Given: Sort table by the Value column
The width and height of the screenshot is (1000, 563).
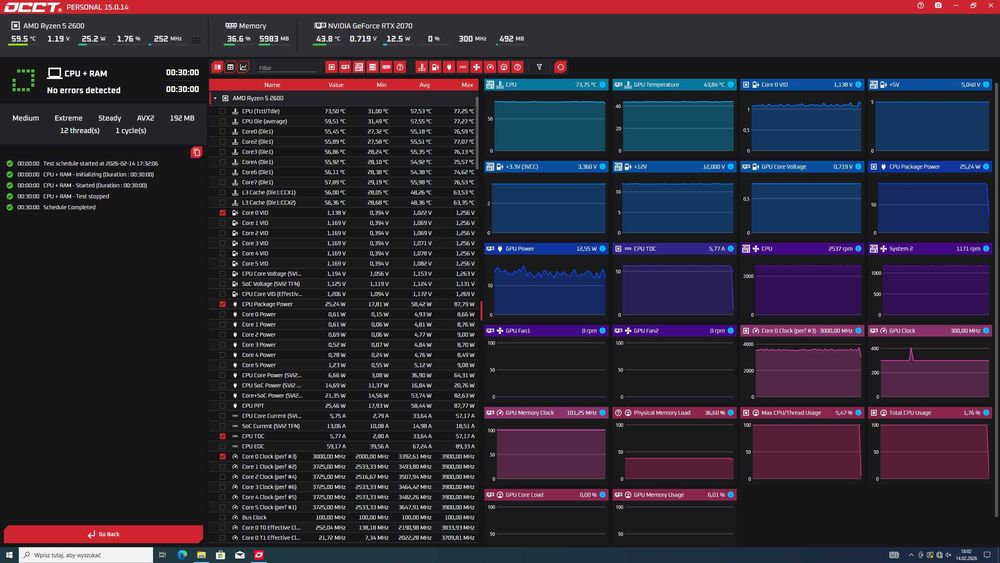Looking at the screenshot, I should coord(336,85).
